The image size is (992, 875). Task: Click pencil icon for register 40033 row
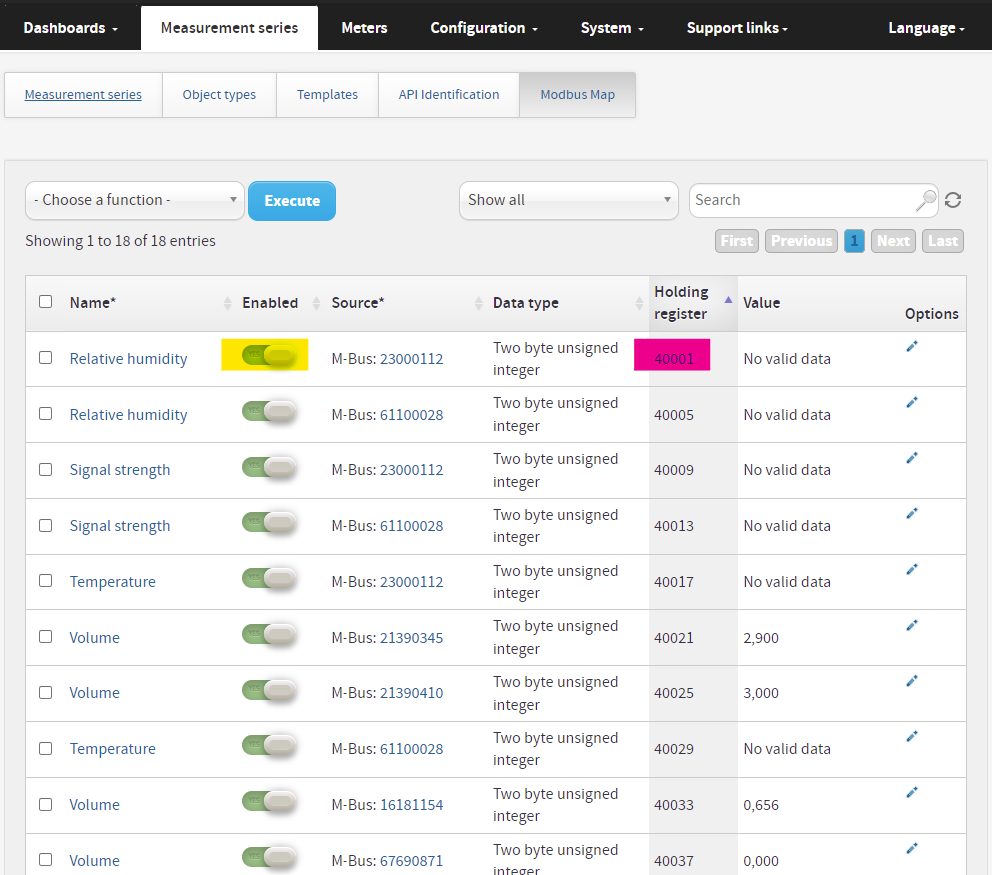(x=912, y=792)
